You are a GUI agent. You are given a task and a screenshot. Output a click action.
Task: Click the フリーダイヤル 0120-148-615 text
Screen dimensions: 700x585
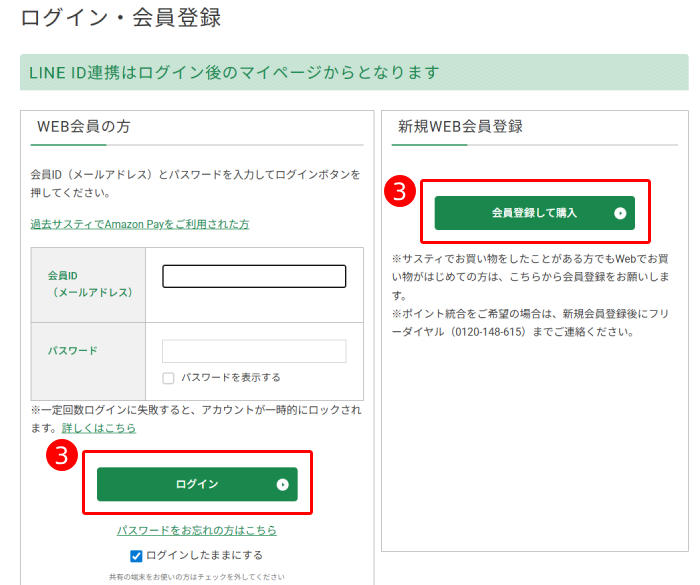click(530, 323)
